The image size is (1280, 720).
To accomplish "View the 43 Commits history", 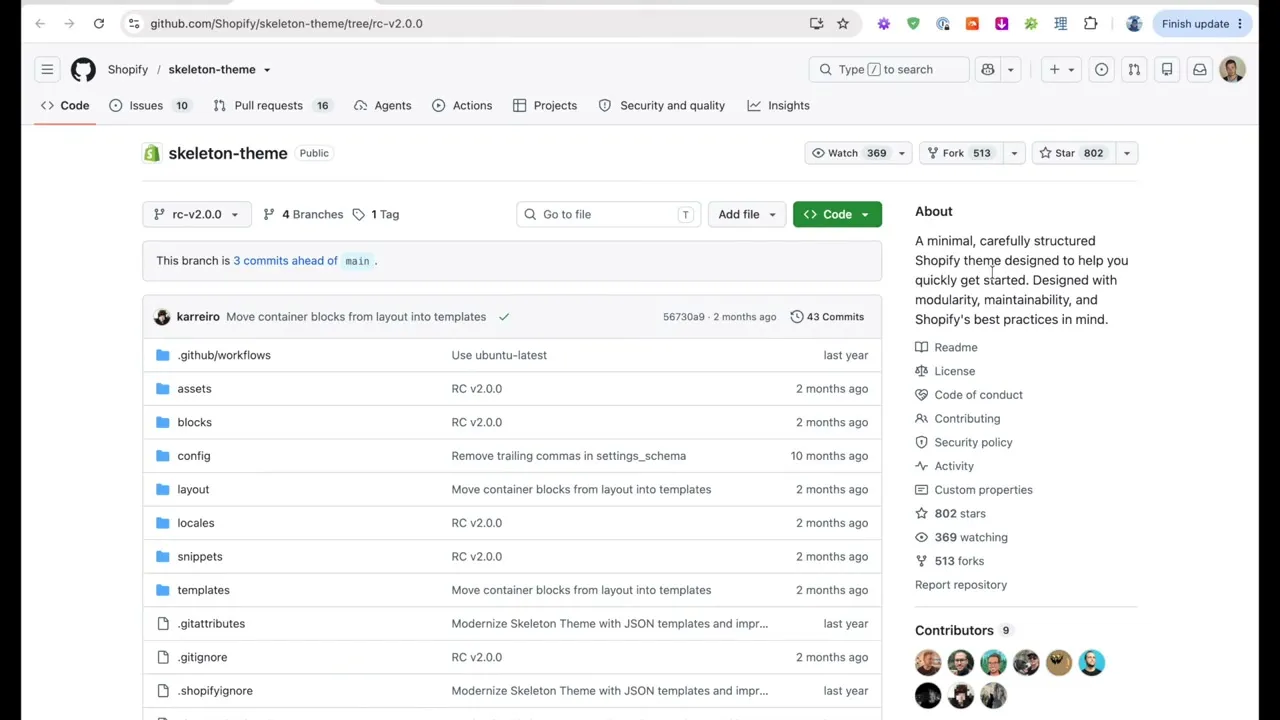I will tap(827, 317).
